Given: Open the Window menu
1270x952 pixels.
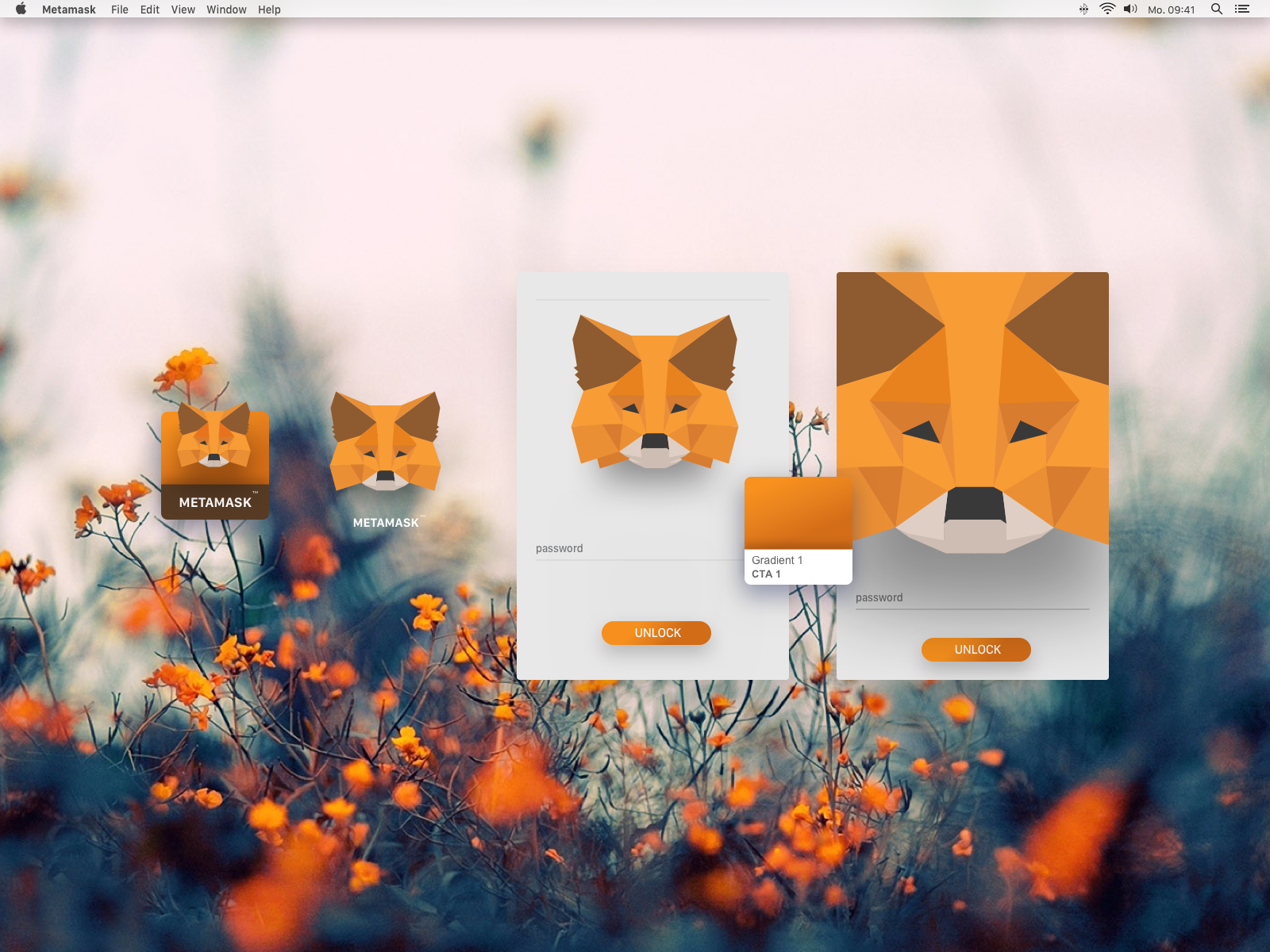Looking at the screenshot, I should 226,10.
